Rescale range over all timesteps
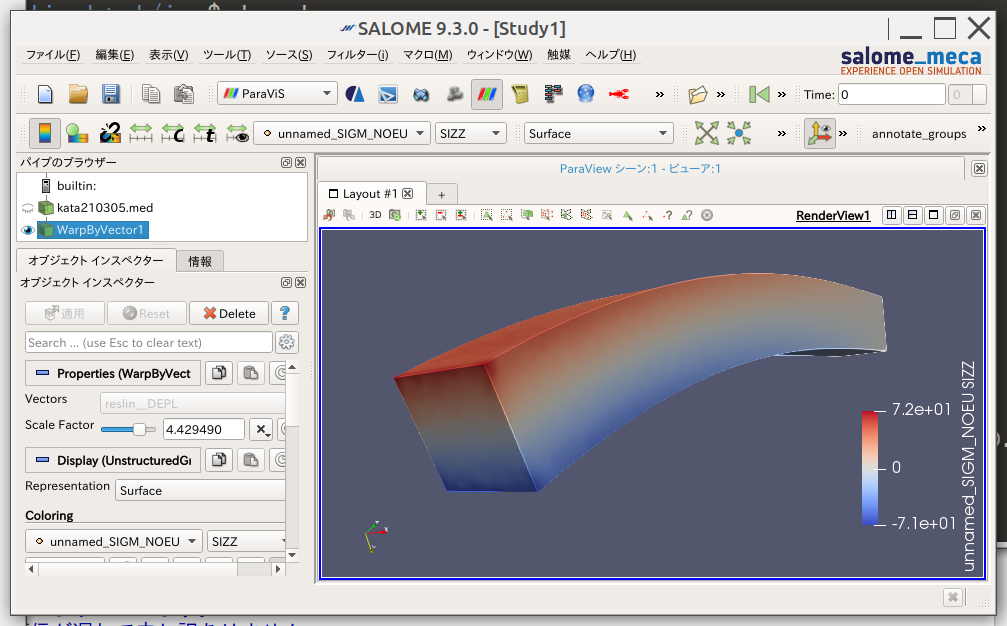Image resolution: width=1007 pixels, height=626 pixels. pyautogui.click(x=205, y=133)
